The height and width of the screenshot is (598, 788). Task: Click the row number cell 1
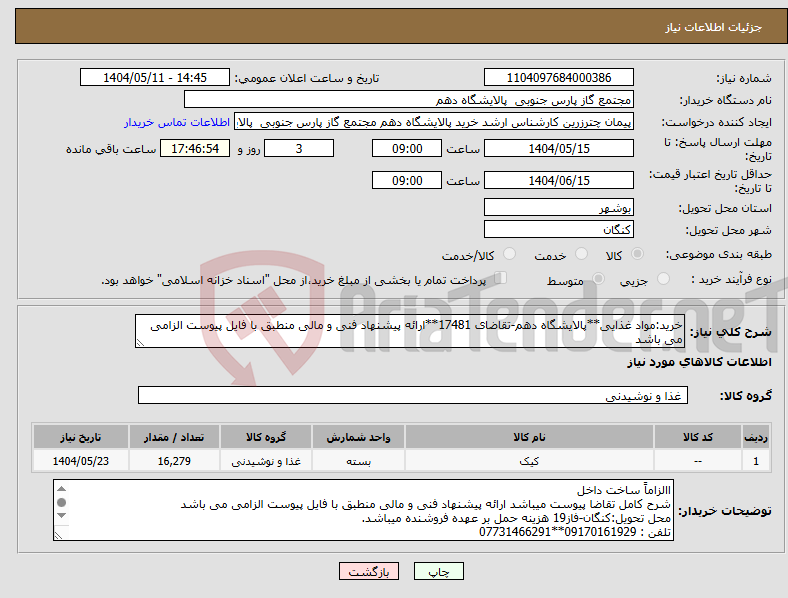pyautogui.click(x=755, y=461)
